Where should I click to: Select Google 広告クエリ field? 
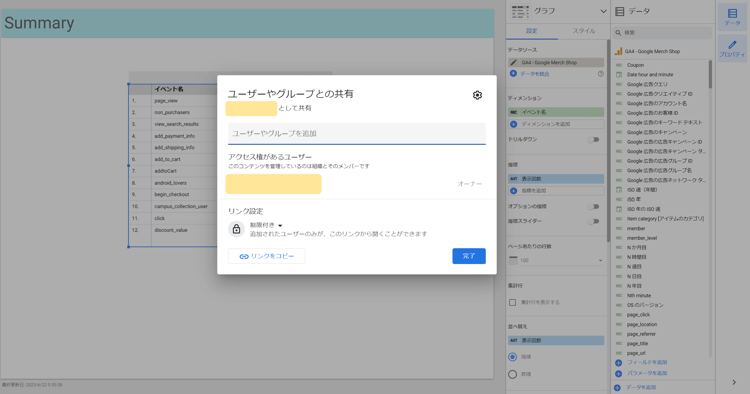click(x=647, y=84)
